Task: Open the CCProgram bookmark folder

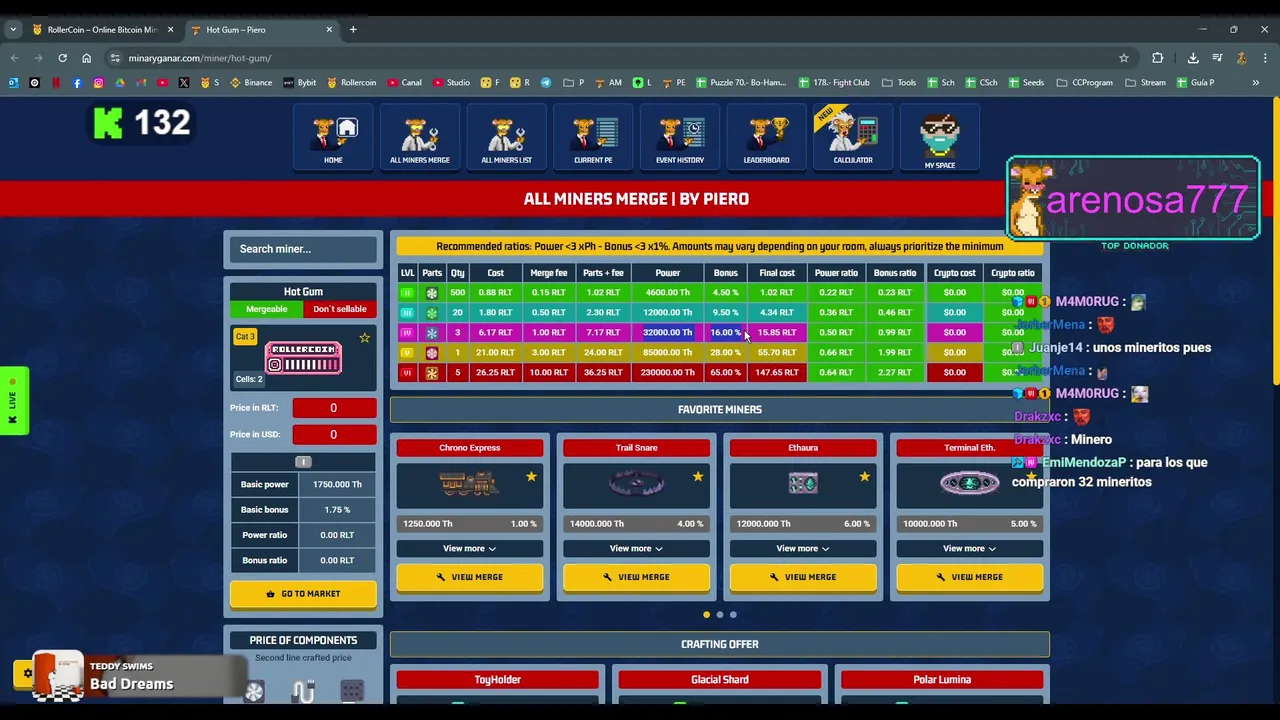Action: (1085, 83)
